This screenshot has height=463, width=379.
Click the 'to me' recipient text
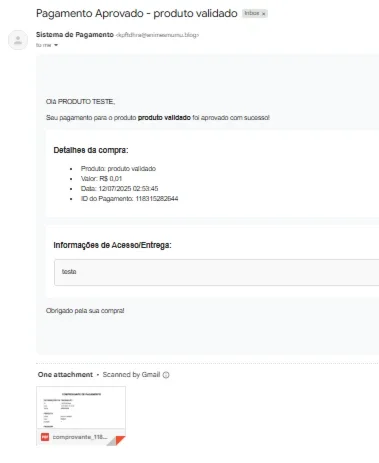44,45
